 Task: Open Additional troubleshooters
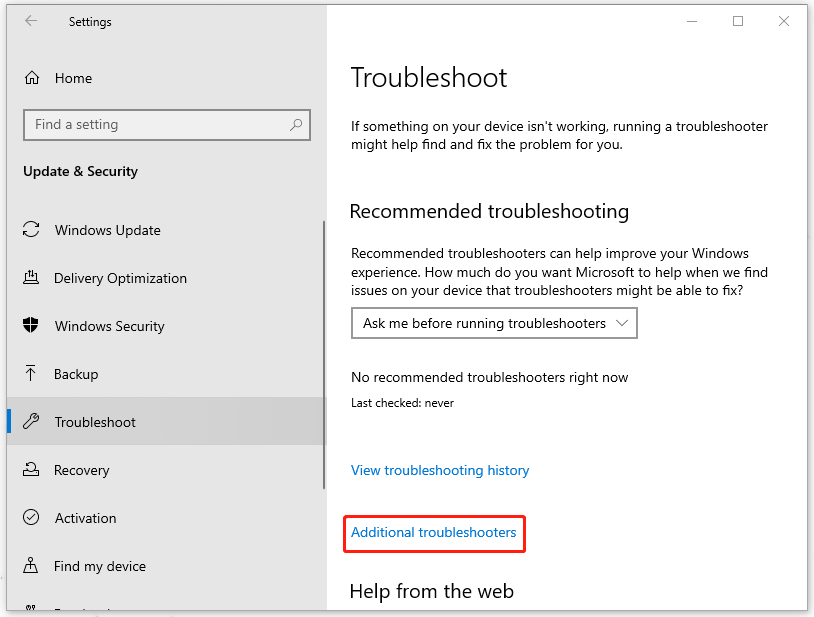pyautogui.click(x=434, y=533)
